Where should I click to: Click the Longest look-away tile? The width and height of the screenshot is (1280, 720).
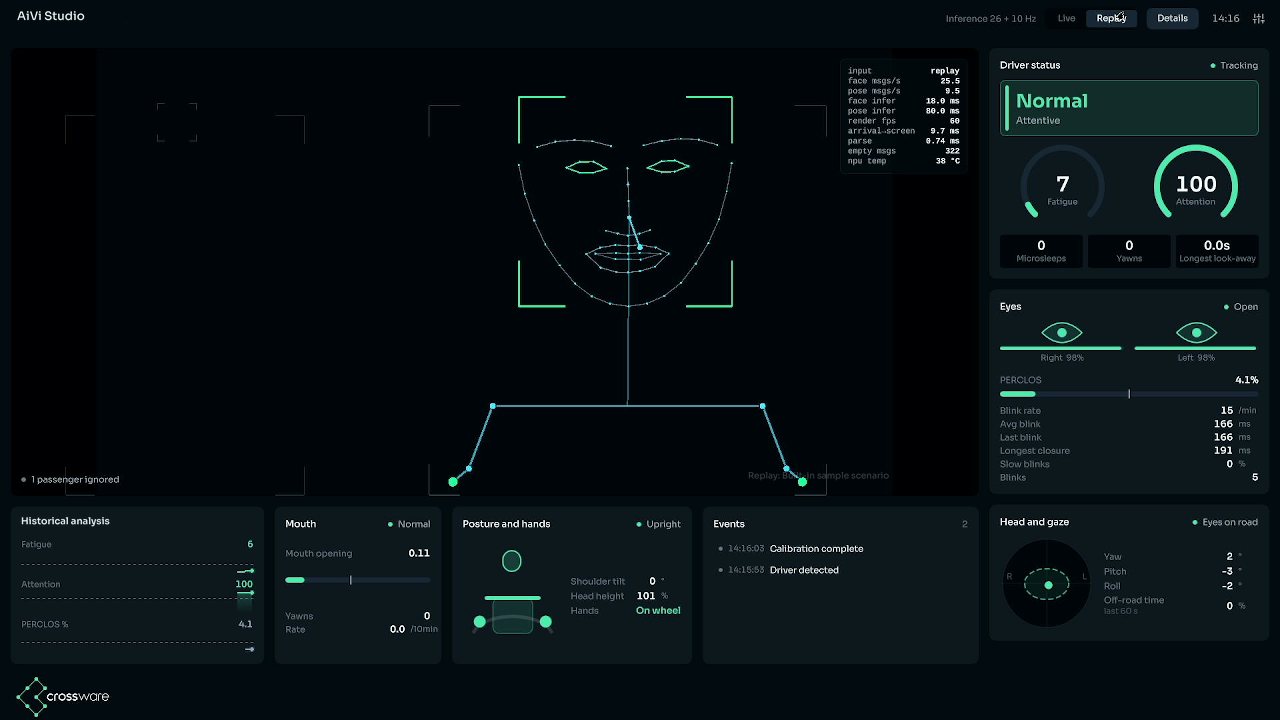tap(1217, 251)
